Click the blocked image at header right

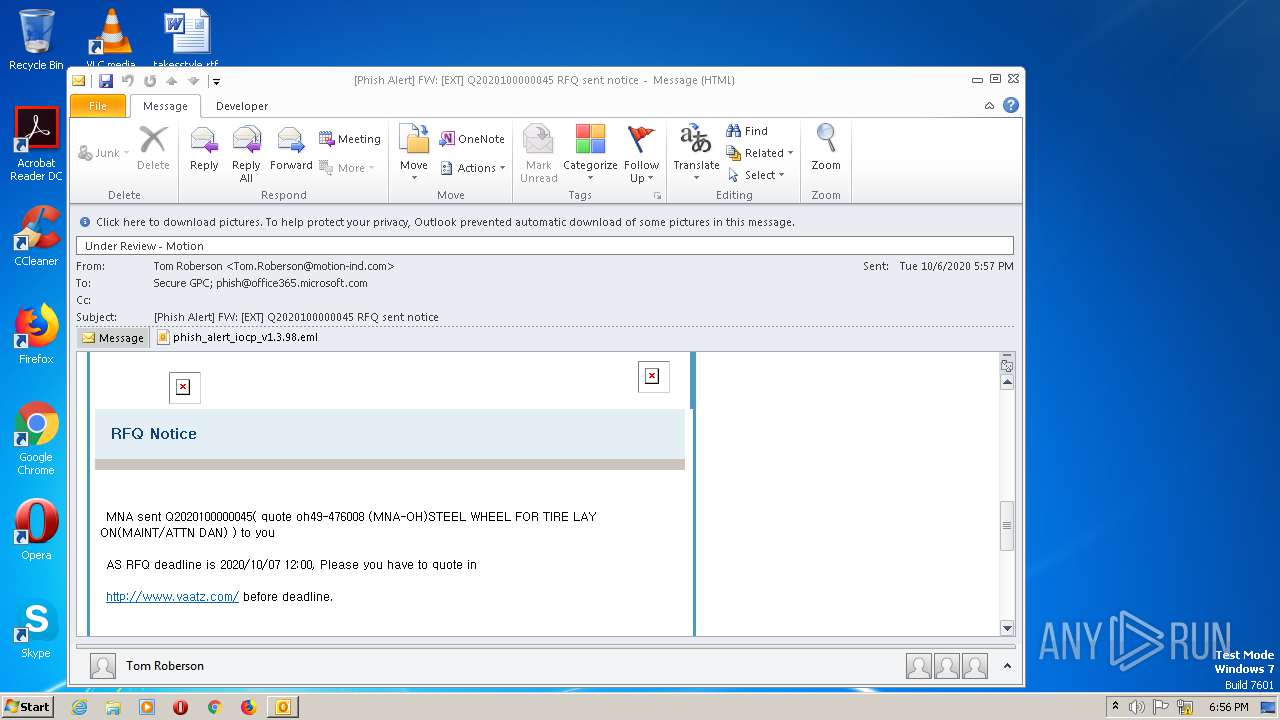[652, 376]
